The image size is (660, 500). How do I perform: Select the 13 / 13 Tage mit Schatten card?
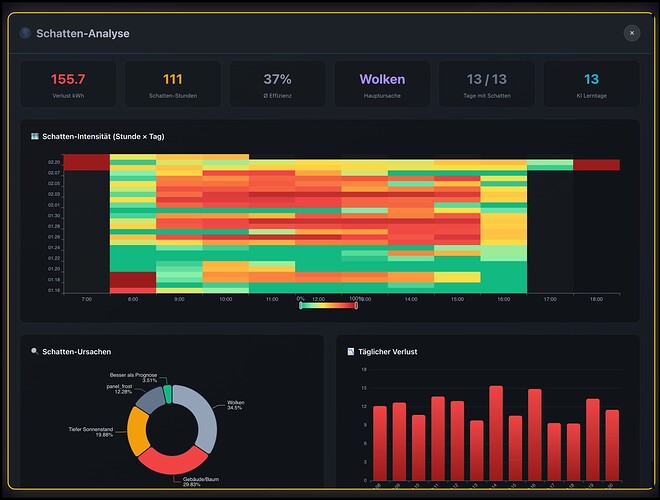[487, 84]
